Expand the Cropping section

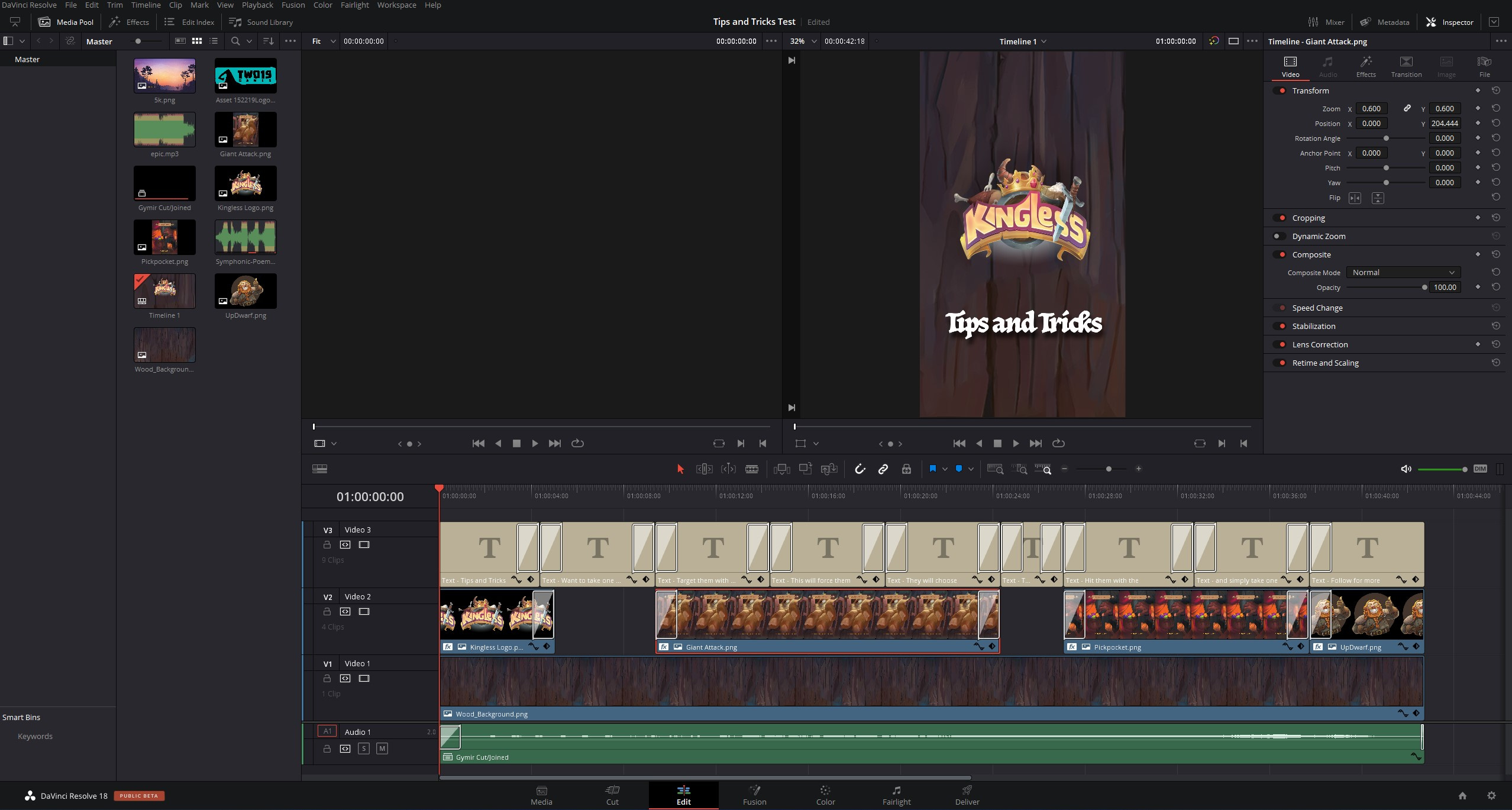(1308, 218)
